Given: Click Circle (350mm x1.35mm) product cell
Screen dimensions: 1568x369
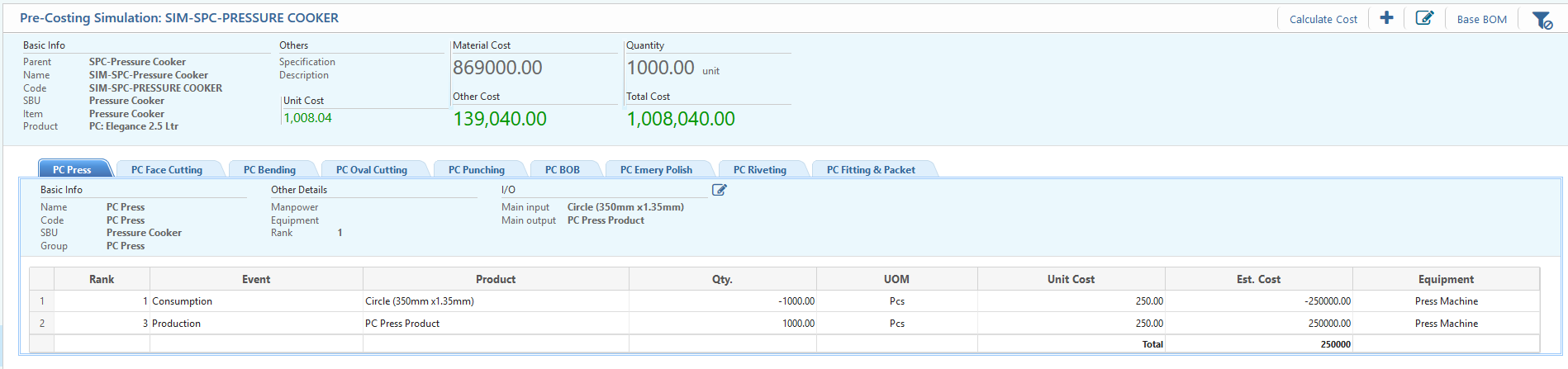Looking at the screenshot, I should (x=496, y=301).
